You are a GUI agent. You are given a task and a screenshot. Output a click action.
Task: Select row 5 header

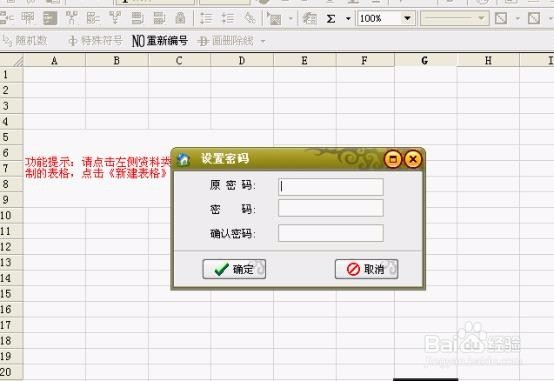click(x=11, y=137)
